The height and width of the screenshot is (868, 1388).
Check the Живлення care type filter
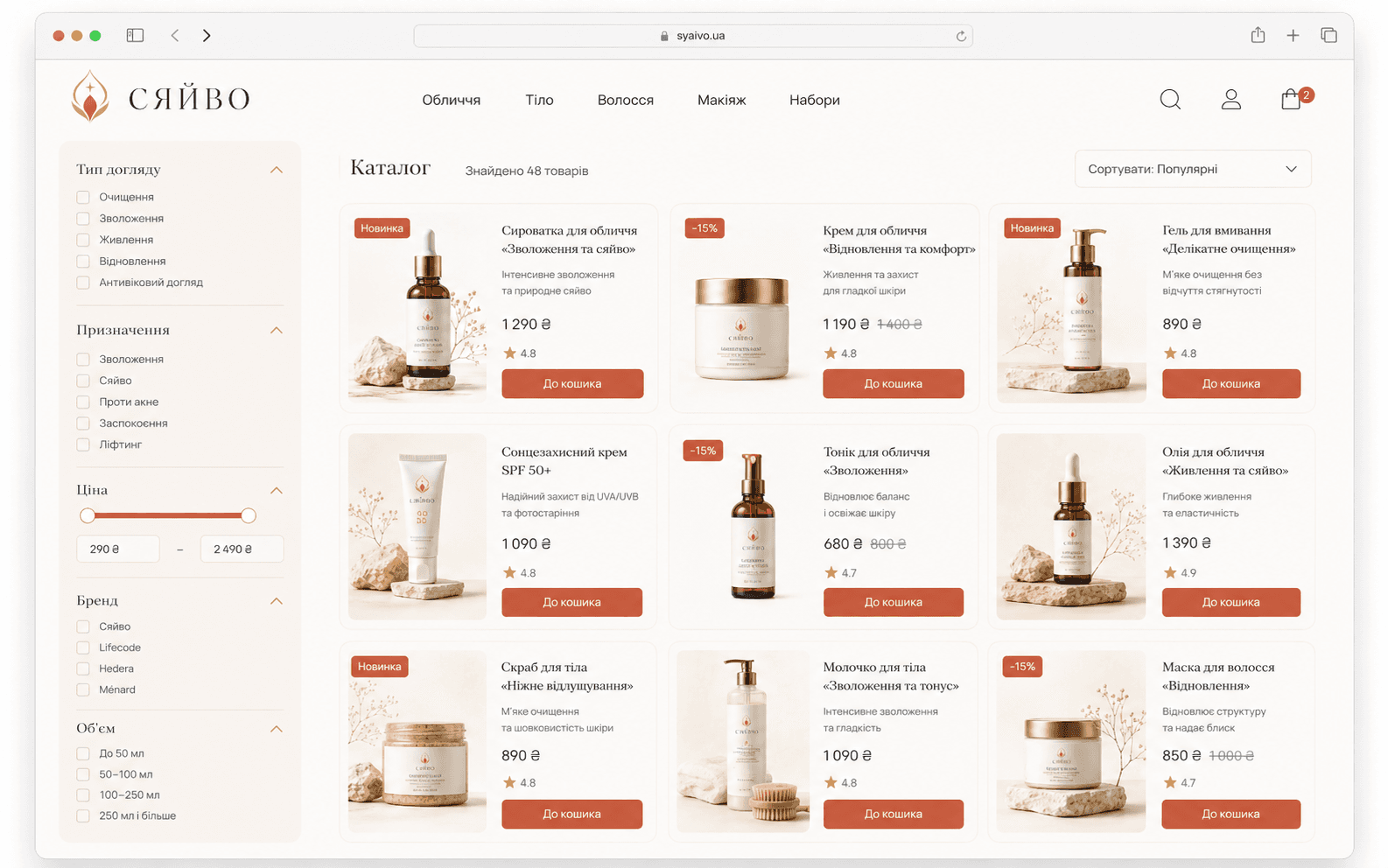[83, 240]
